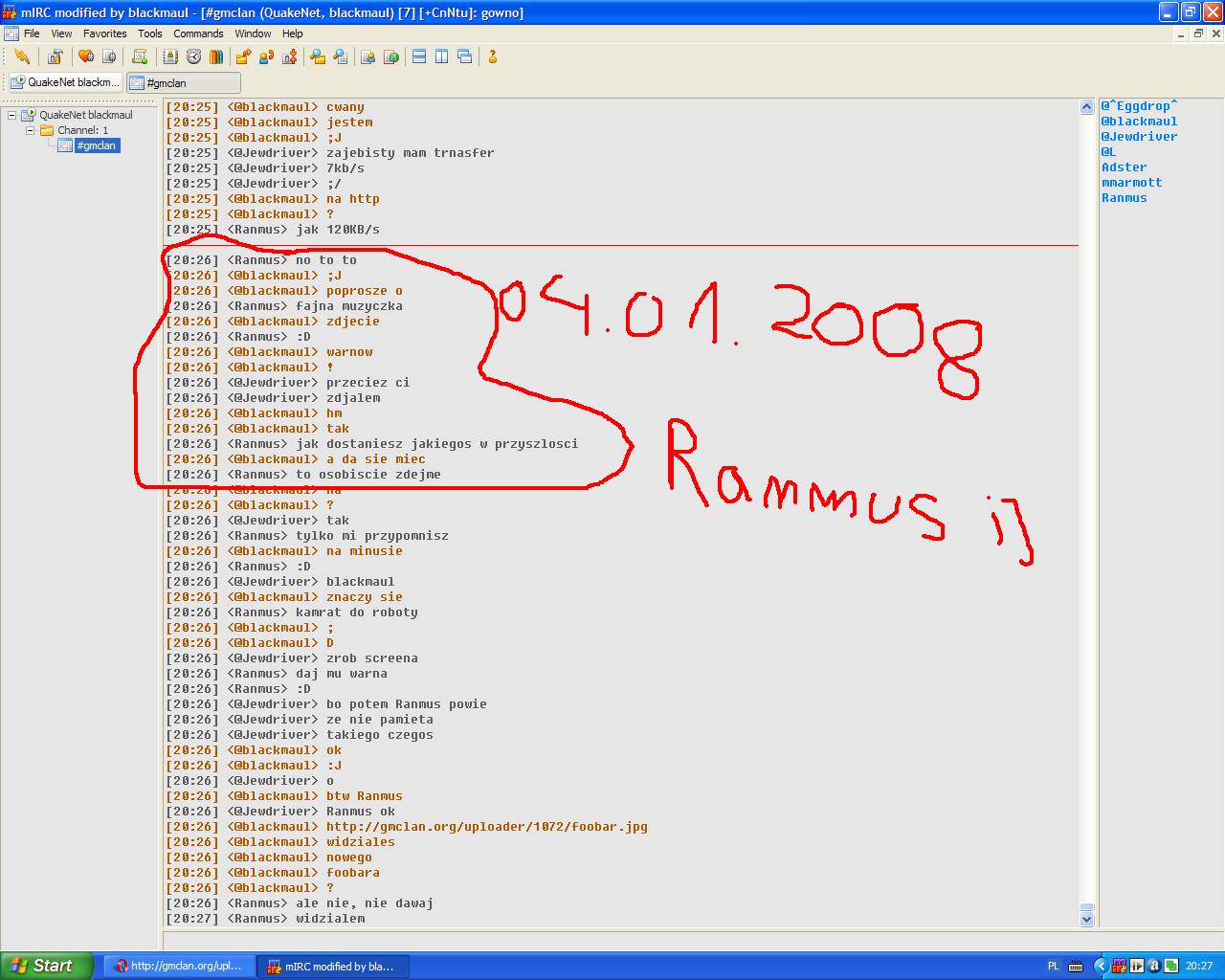This screenshot has width=1225, height=980.
Task: Open mIRC Options via the hammer icon
Action: coord(56,57)
